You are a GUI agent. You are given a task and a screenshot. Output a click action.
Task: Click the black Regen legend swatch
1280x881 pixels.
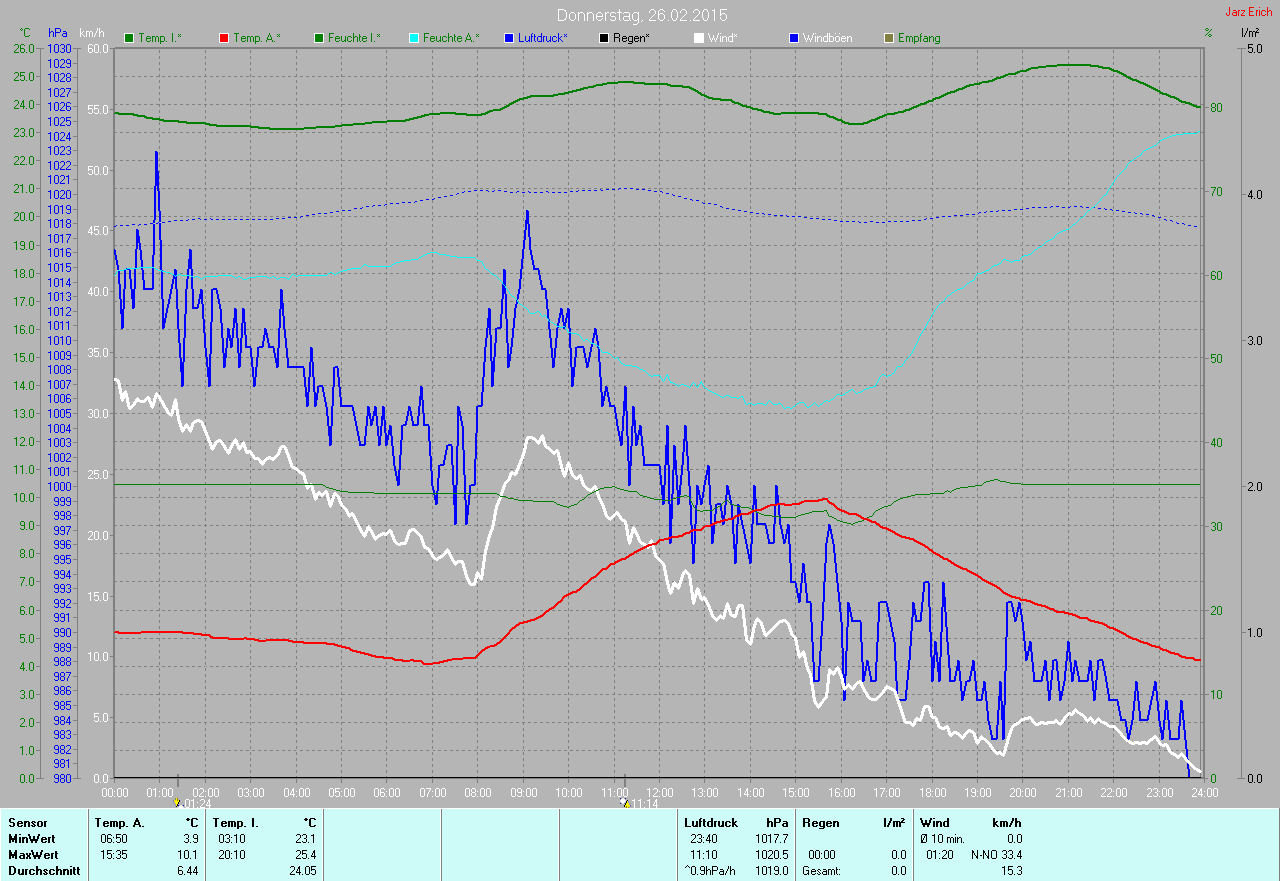603,38
